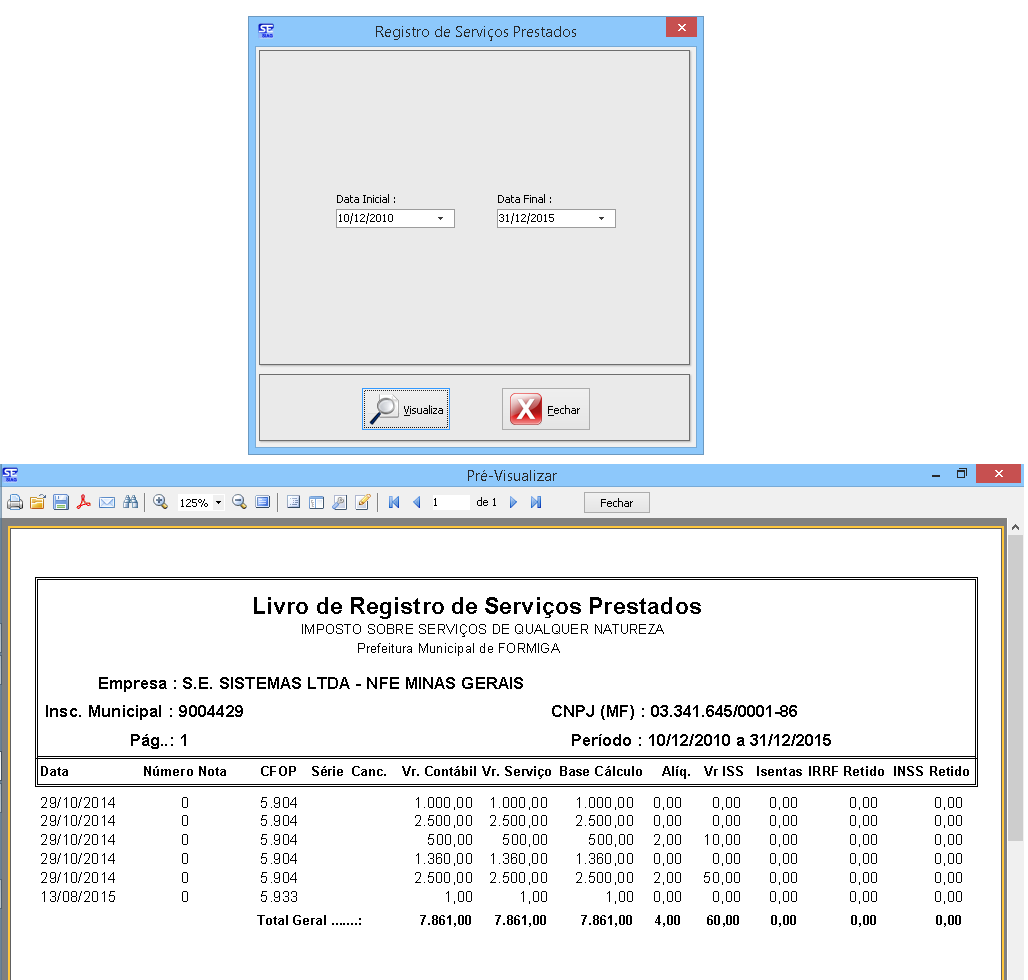Viewport: 1028px width, 980px height.
Task: Click the Fechar button in the dialog
Action: click(546, 409)
